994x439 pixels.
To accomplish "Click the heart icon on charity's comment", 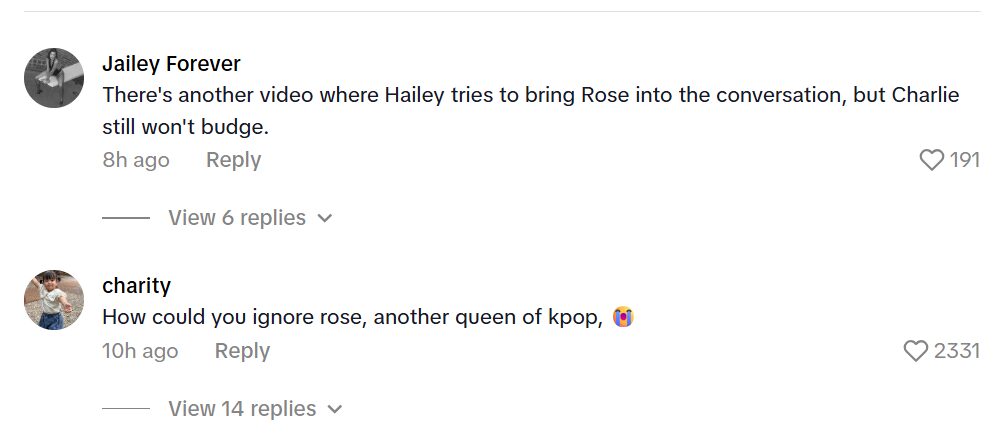I will [916, 351].
